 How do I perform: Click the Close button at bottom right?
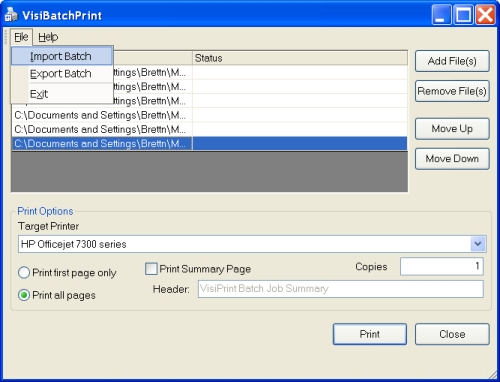[452, 334]
